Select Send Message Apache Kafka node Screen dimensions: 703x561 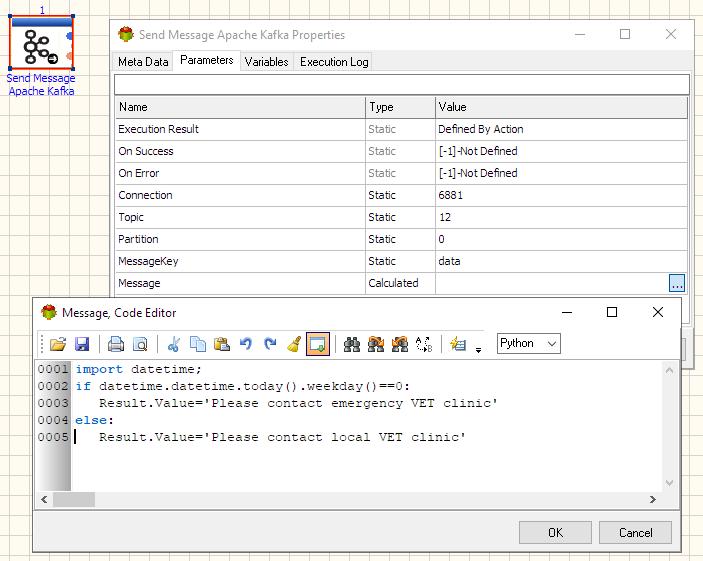pos(41,43)
